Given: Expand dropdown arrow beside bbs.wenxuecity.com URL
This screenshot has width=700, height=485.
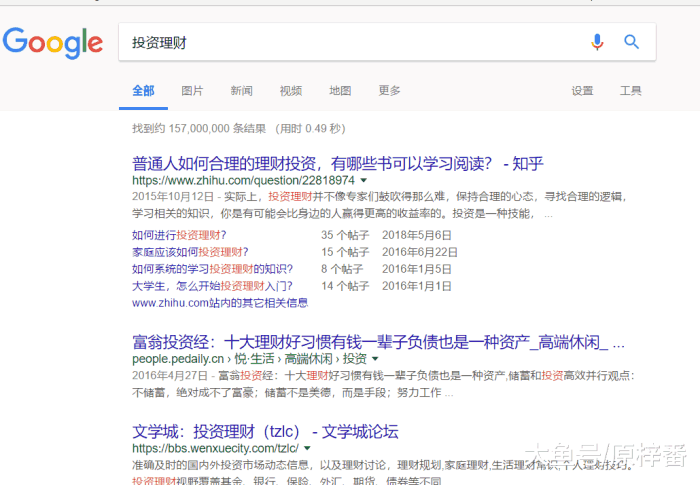Looking at the screenshot, I should tap(305, 447).
